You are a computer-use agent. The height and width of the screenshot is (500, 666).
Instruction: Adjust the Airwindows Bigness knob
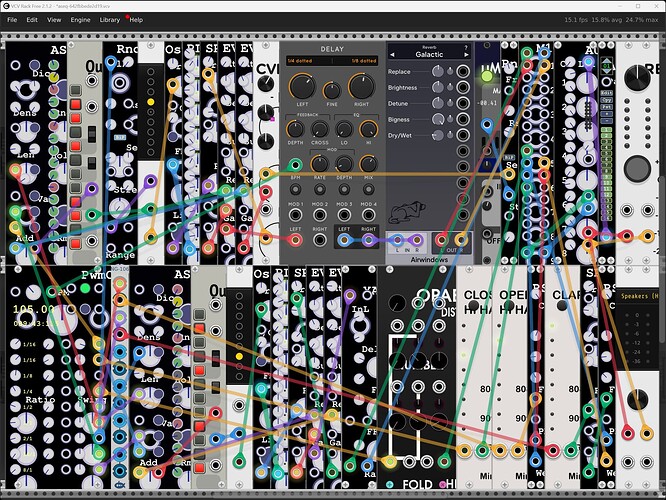tap(437, 119)
